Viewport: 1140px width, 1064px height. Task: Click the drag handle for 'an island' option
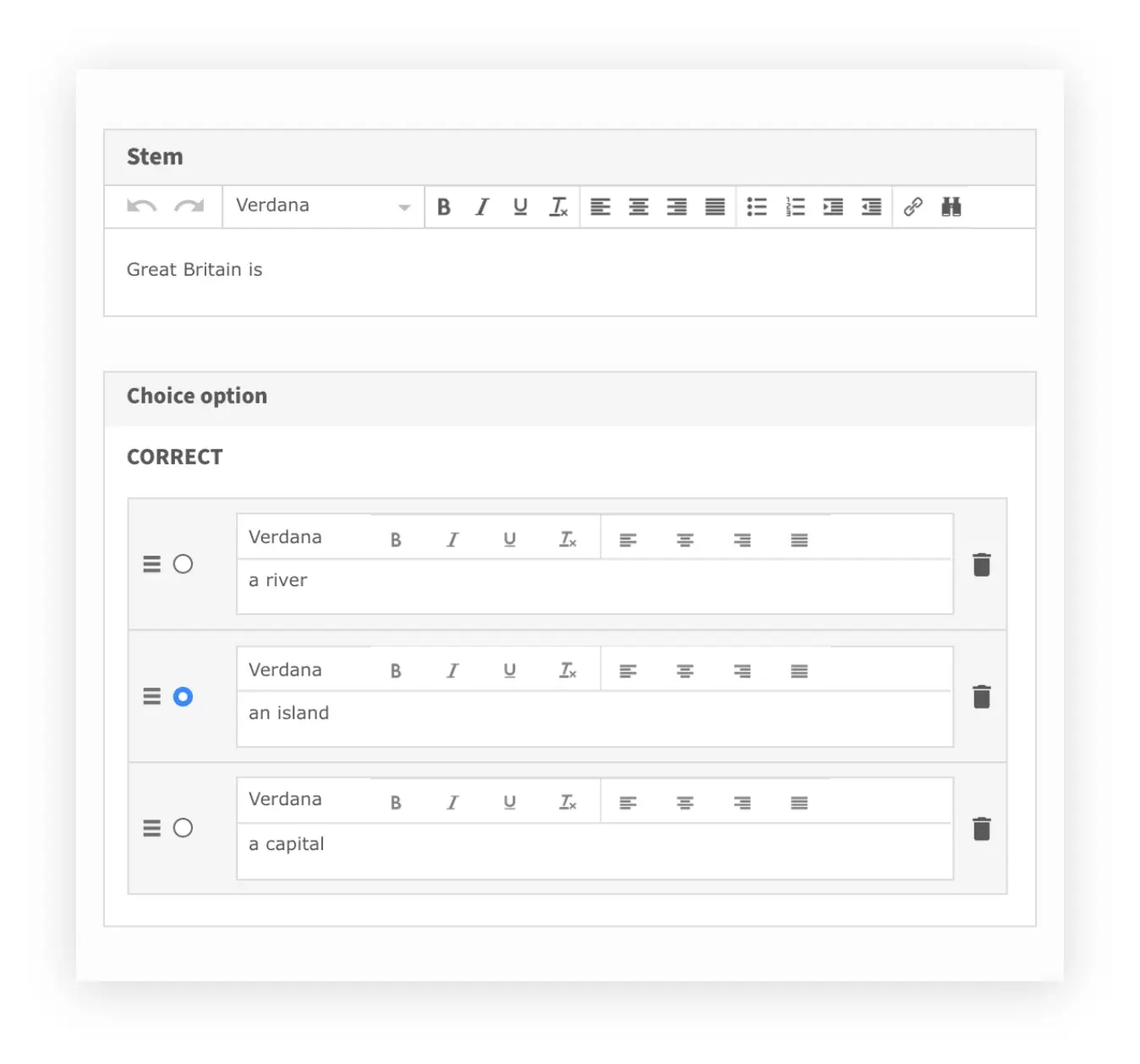pyautogui.click(x=152, y=697)
